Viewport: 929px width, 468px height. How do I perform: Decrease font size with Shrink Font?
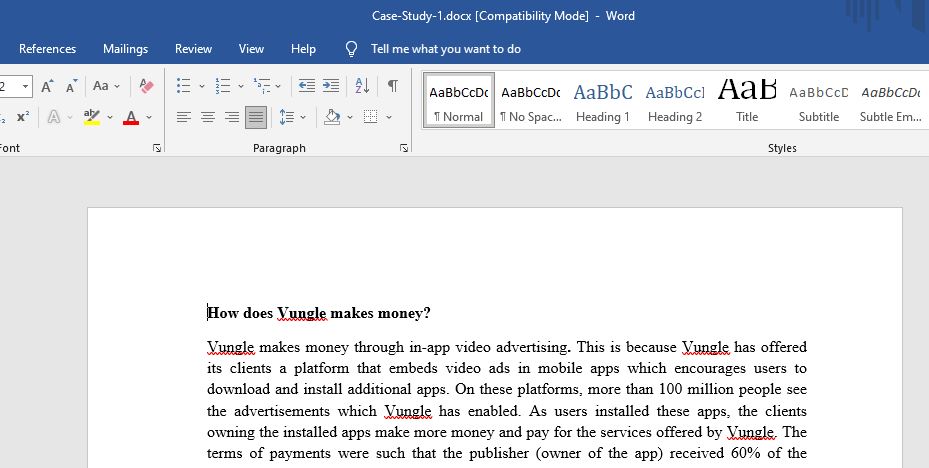(71, 86)
